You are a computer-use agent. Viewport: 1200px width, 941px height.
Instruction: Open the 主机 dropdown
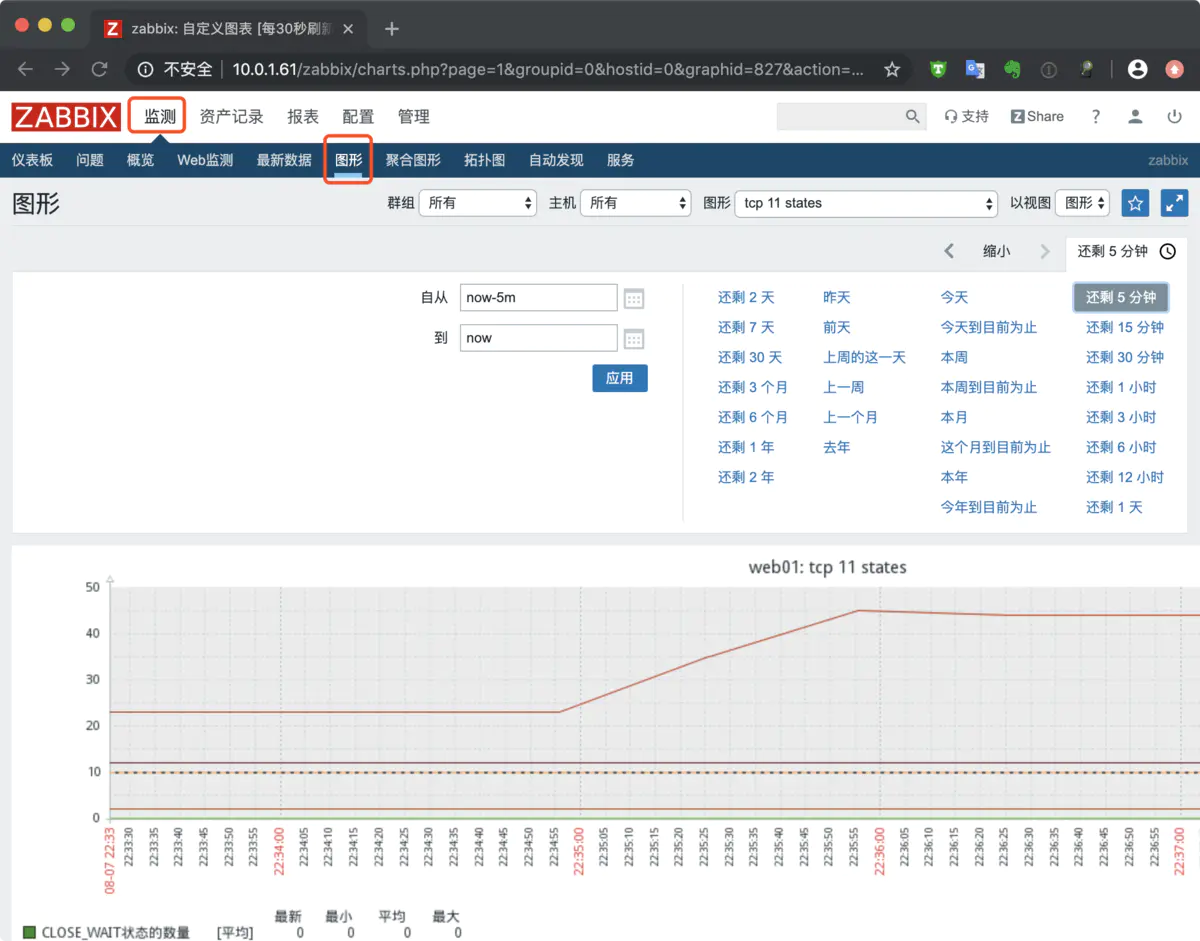pyautogui.click(x=636, y=203)
